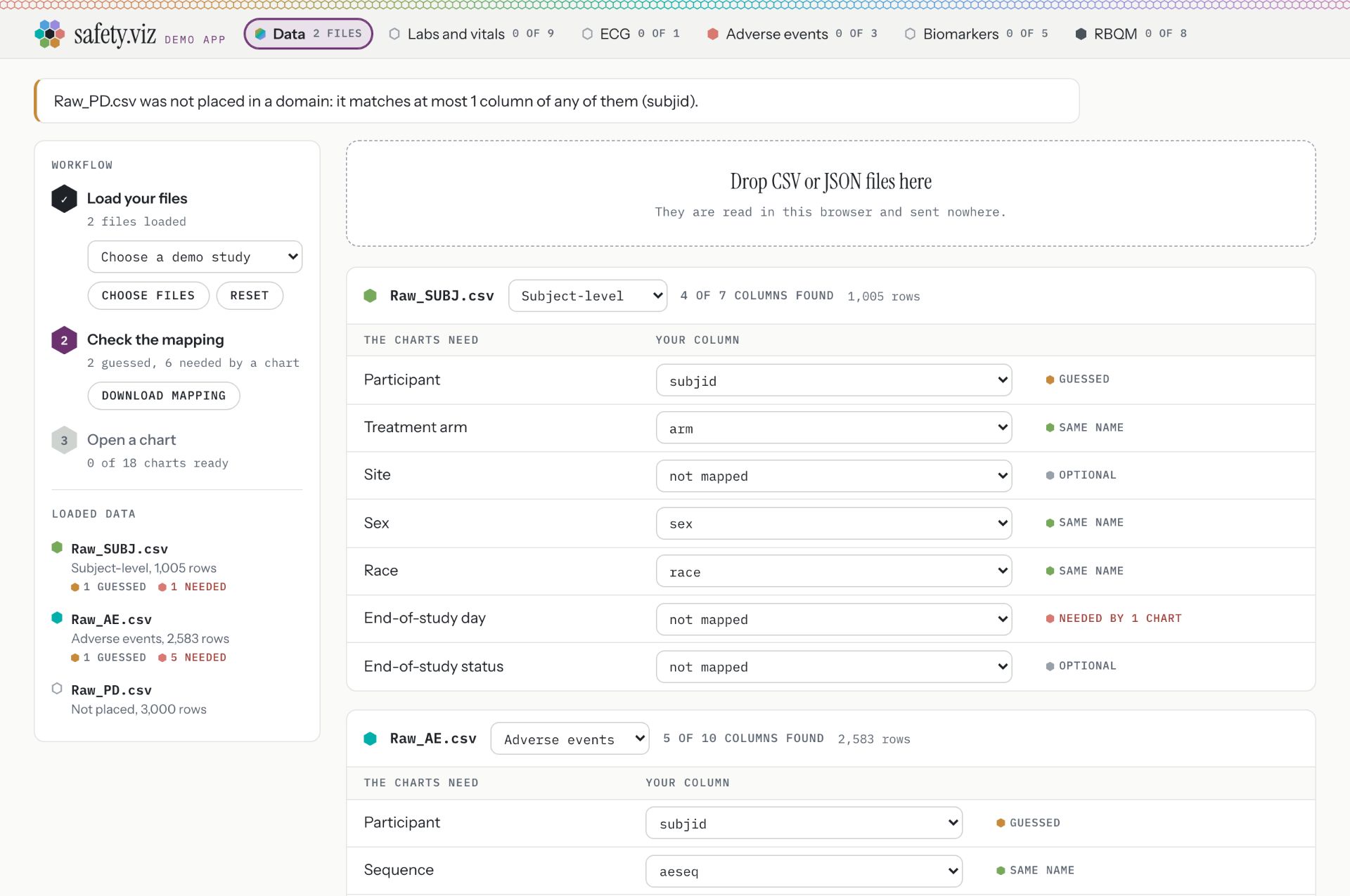Open the Sequence aeseq column dropdown
Viewport: 1350px width, 896px height.
pyautogui.click(x=804, y=871)
